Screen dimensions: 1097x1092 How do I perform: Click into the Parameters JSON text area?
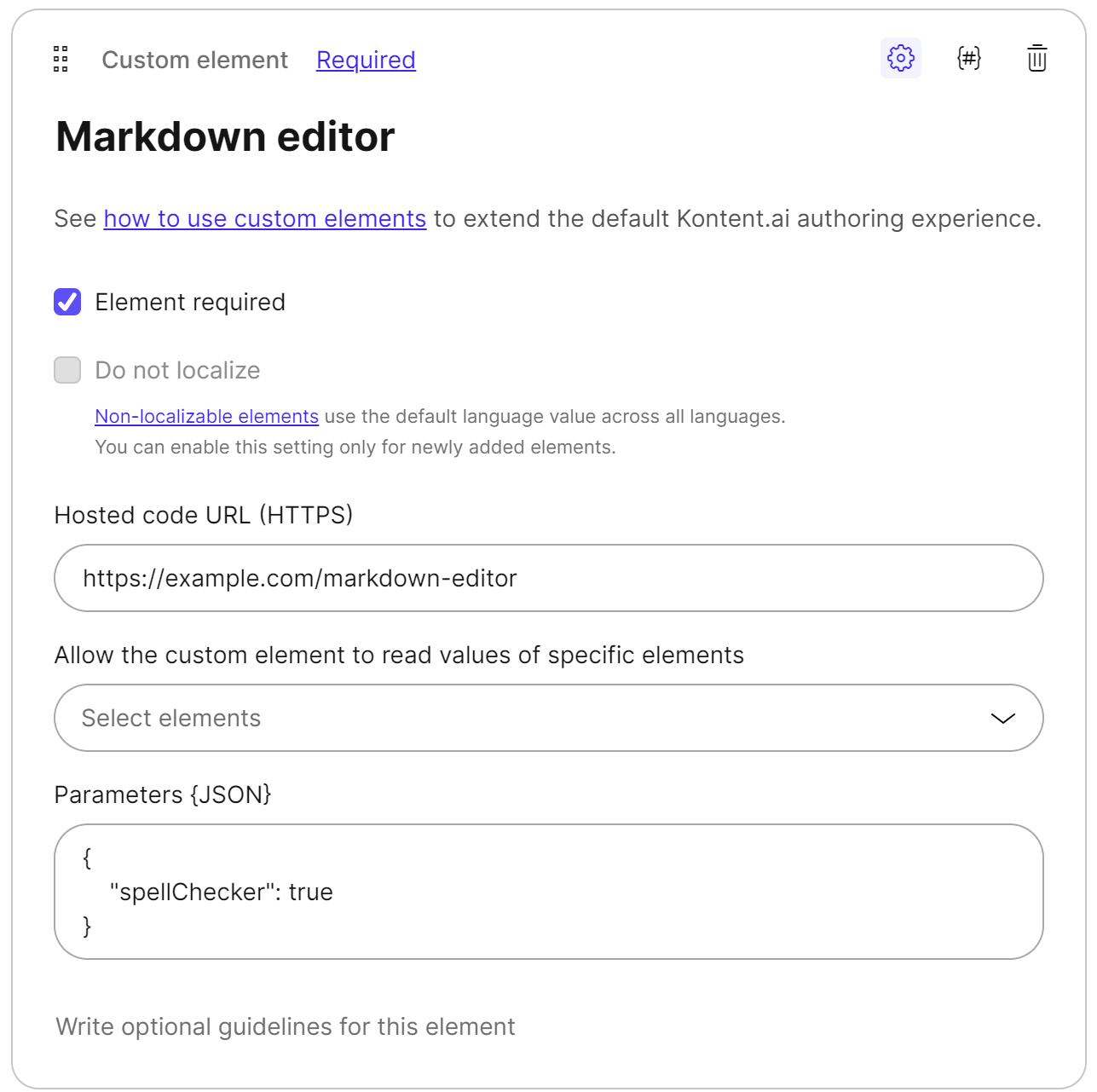[548, 892]
